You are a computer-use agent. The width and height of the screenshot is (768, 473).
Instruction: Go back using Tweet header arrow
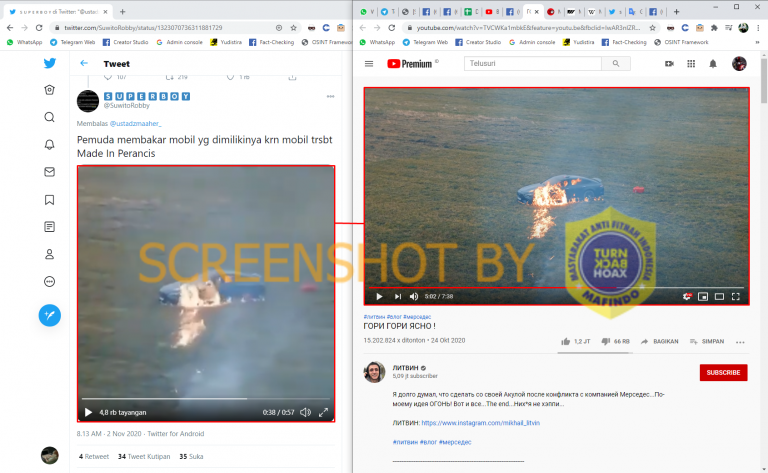click(84, 63)
